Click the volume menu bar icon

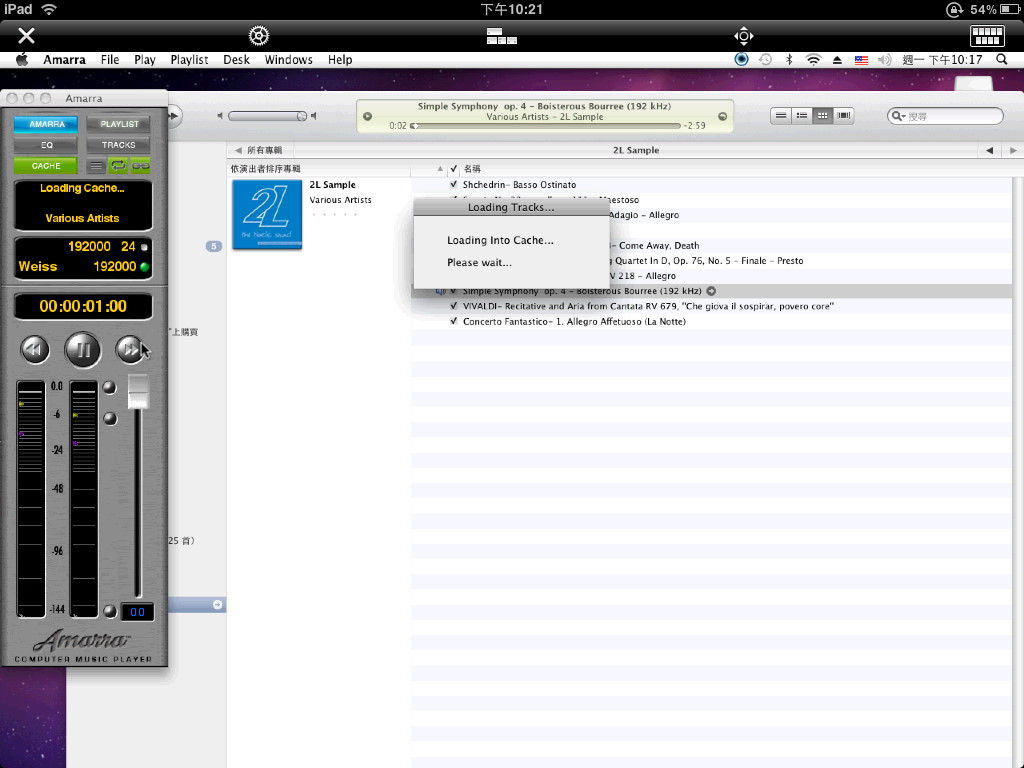(884, 59)
